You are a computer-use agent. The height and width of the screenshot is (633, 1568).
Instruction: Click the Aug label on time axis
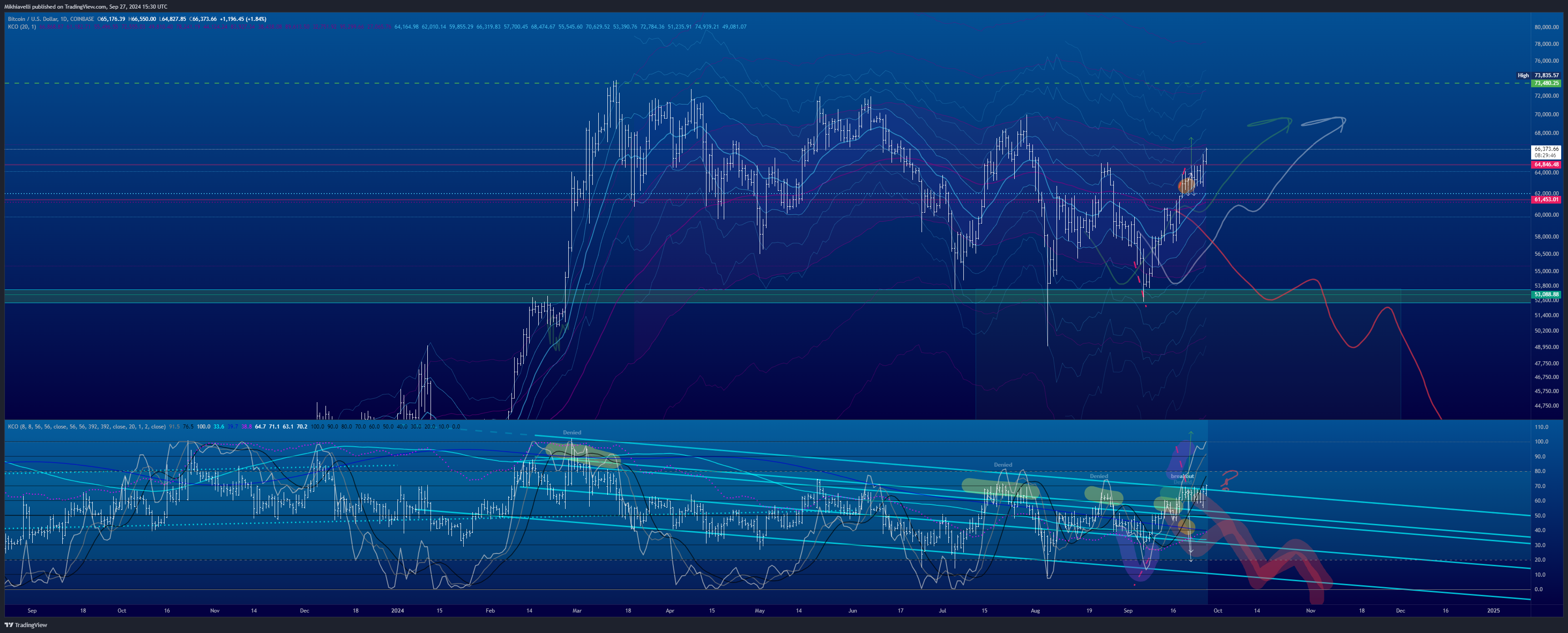1035,610
